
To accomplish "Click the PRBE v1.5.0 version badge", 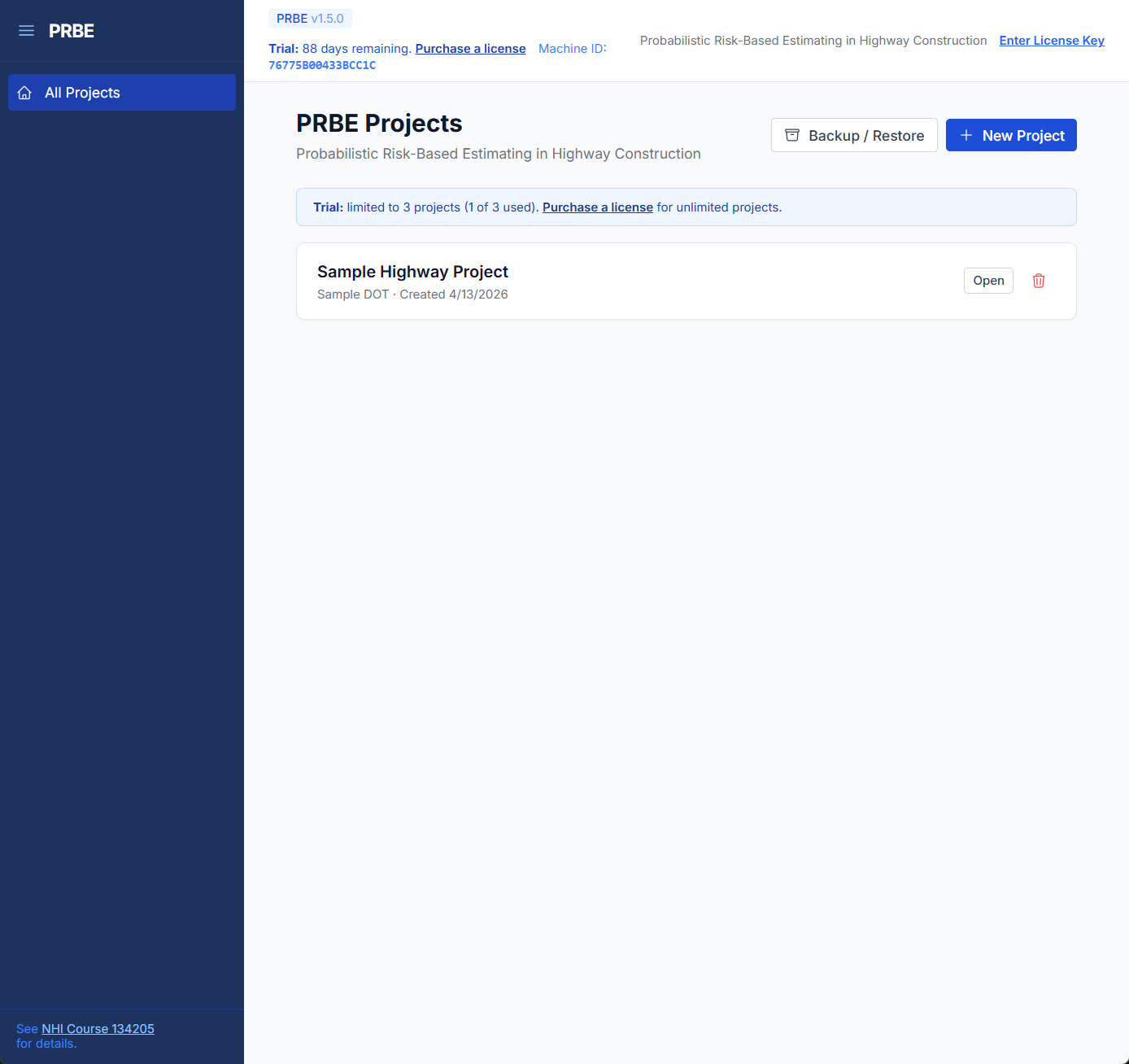I will click(x=310, y=18).
